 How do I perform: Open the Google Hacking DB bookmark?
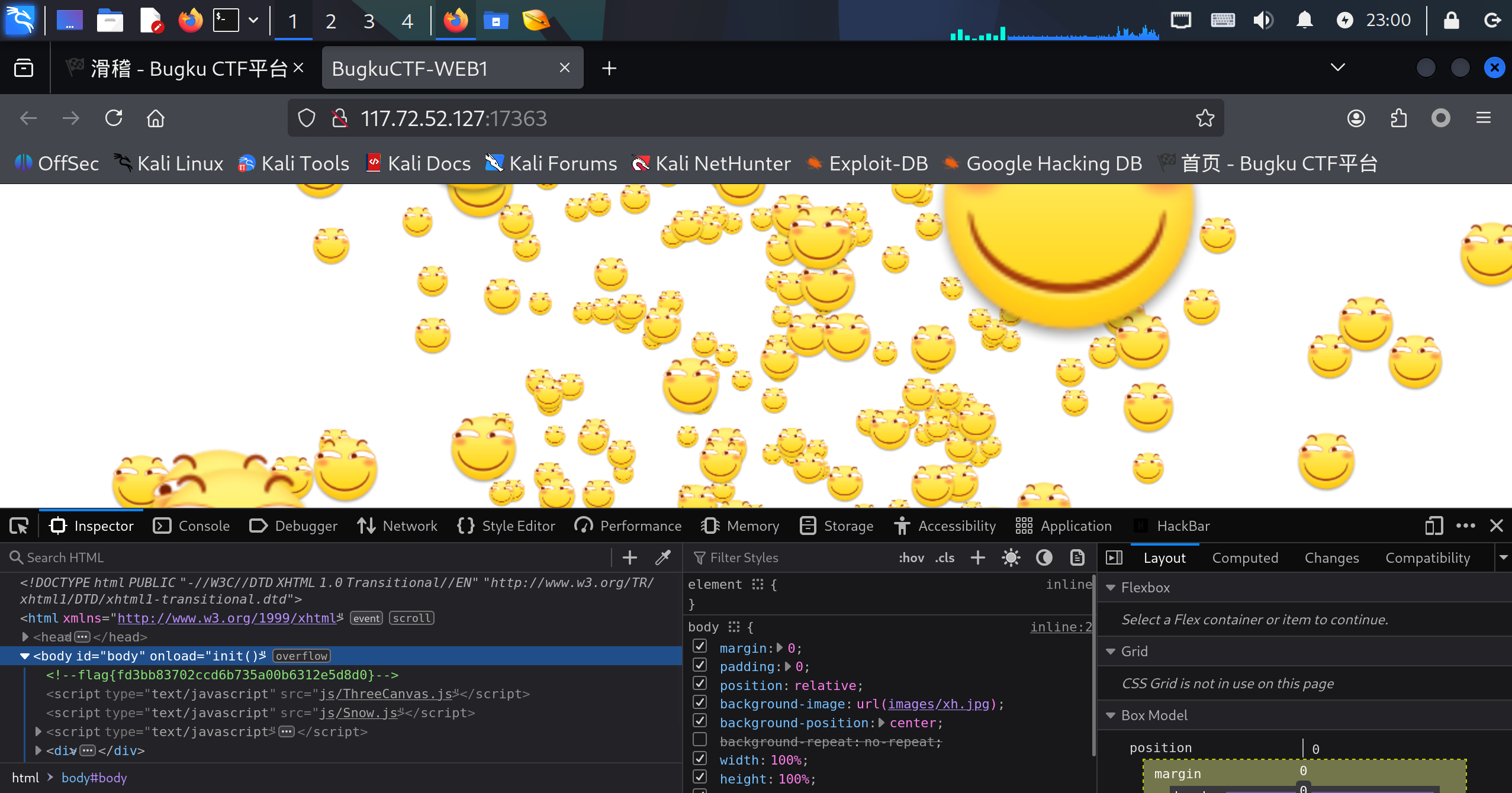pos(1043,163)
